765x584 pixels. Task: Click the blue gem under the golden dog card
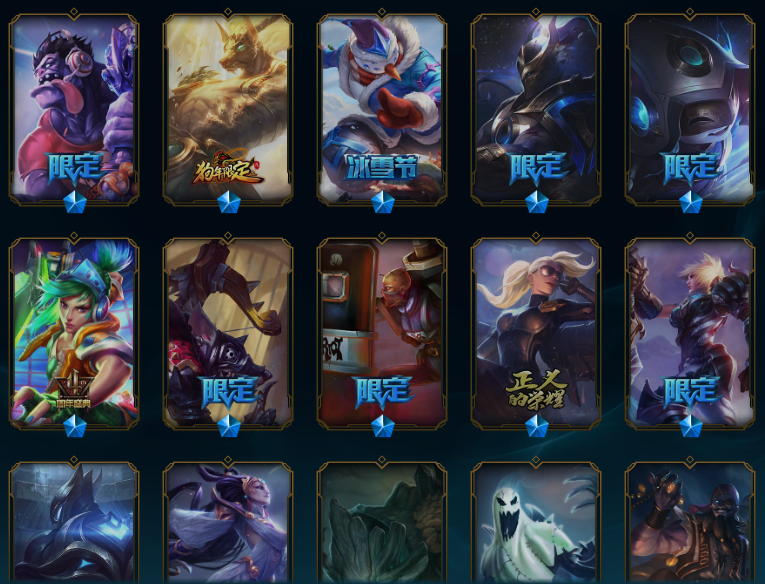[229, 202]
